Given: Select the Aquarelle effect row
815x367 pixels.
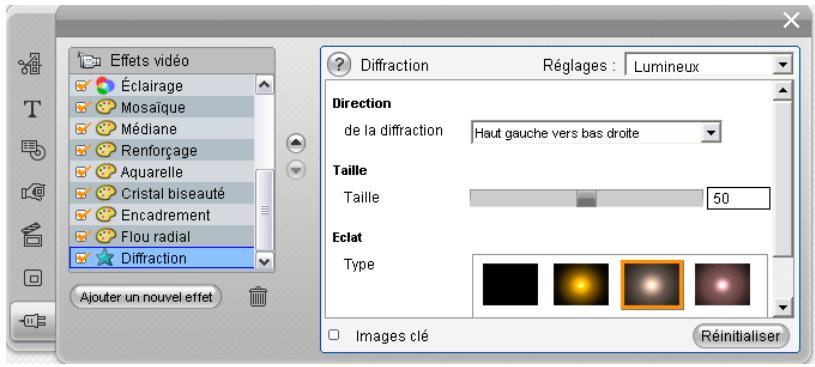Looking at the screenshot, I should click(x=162, y=172).
